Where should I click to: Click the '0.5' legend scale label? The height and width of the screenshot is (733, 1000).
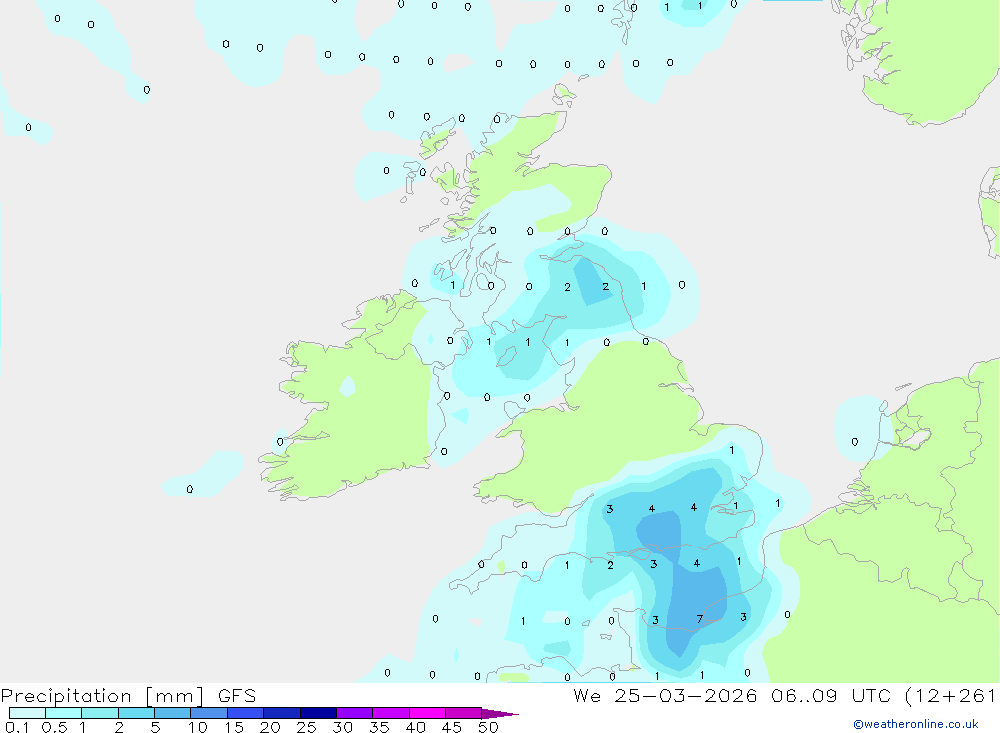pyautogui.click(x=54, y=727)
